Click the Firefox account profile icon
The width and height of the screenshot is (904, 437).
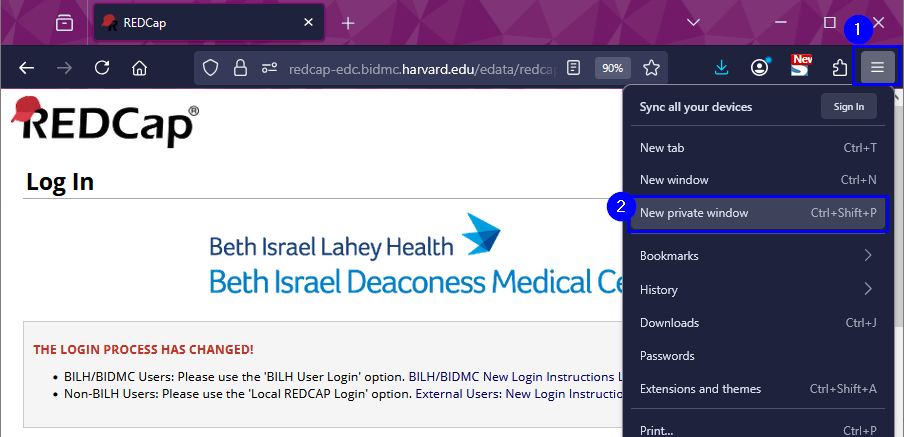(760, 68)
